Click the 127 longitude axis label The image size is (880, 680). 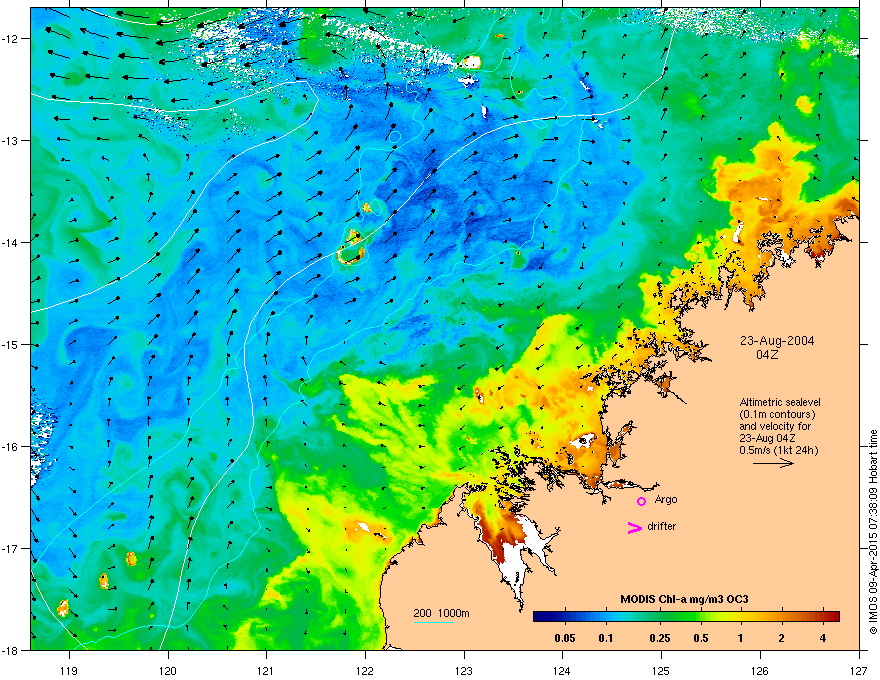tap(859, 671)
